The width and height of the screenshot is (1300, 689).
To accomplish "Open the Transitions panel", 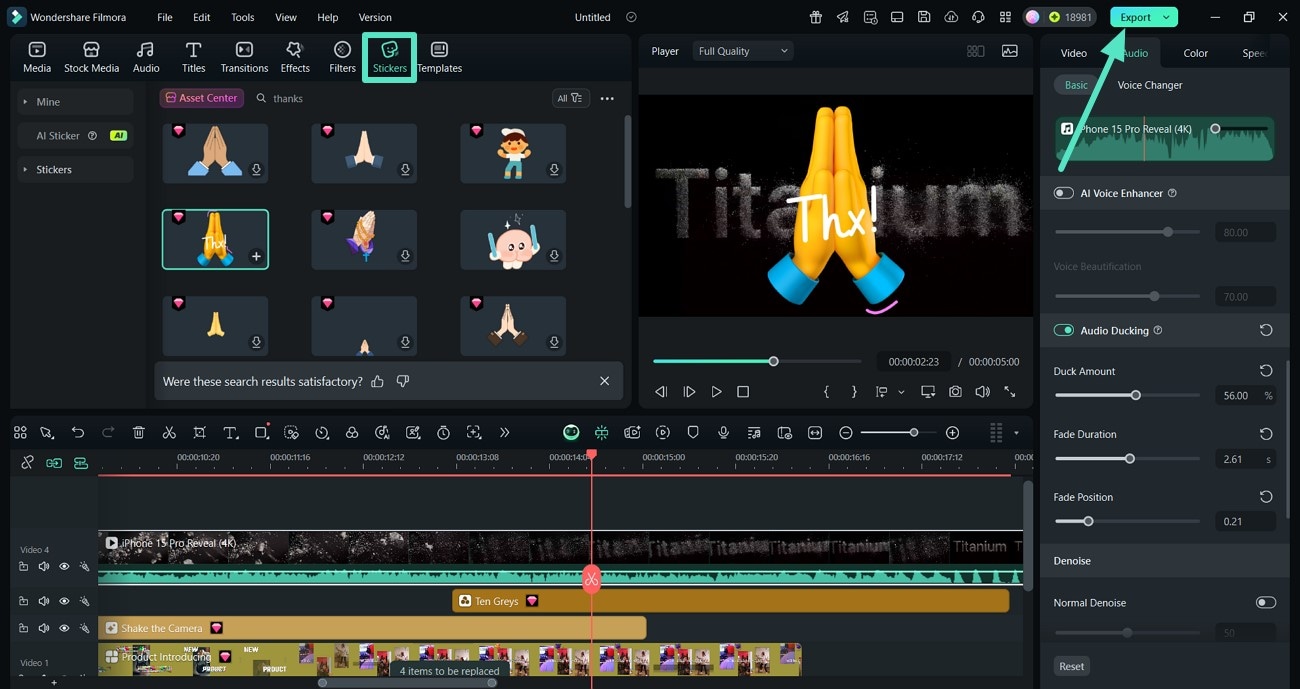I will [x=244, y=57].
